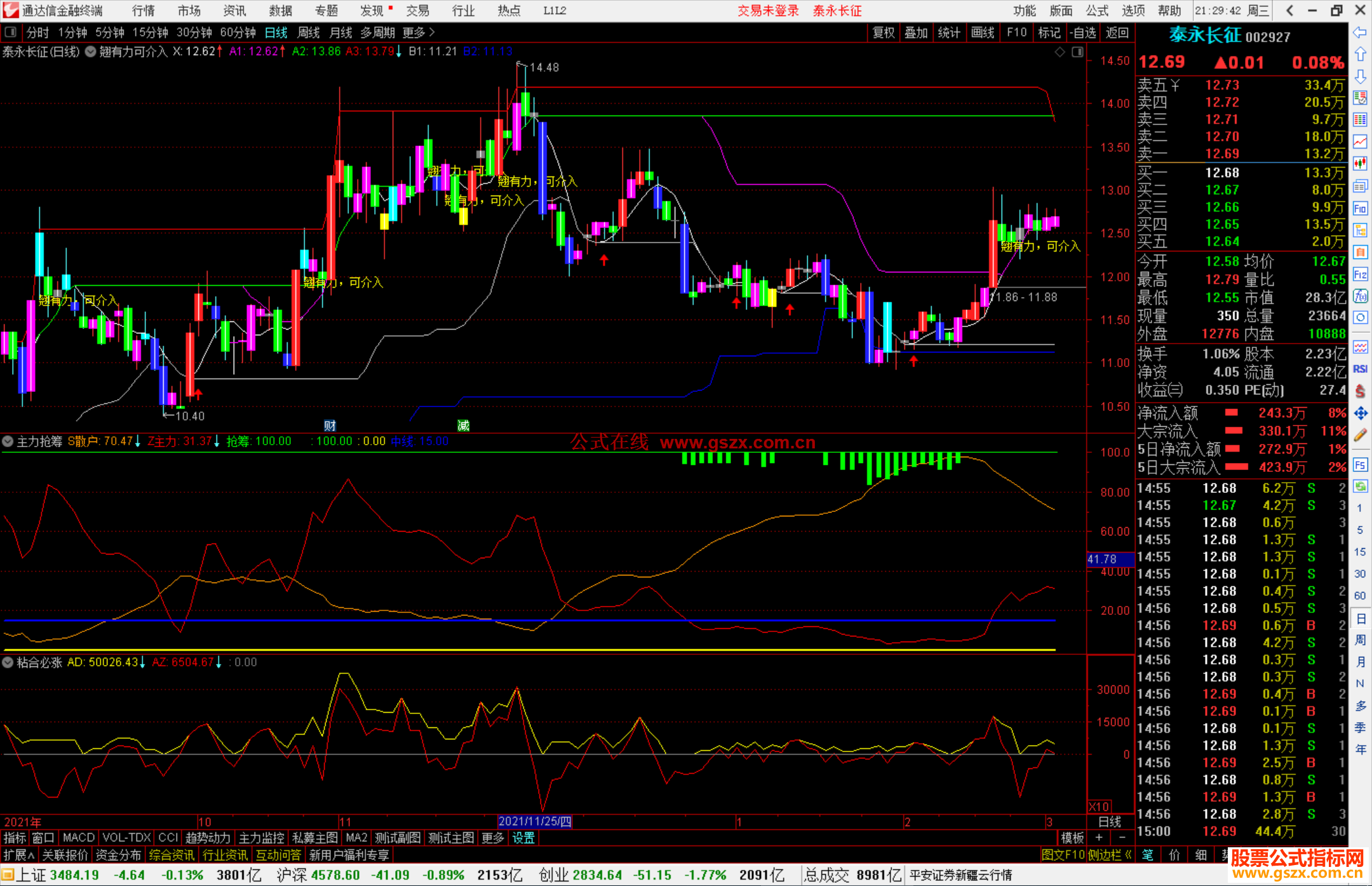
Task: Open the colored quote table icon
Action: [1360, 119]
